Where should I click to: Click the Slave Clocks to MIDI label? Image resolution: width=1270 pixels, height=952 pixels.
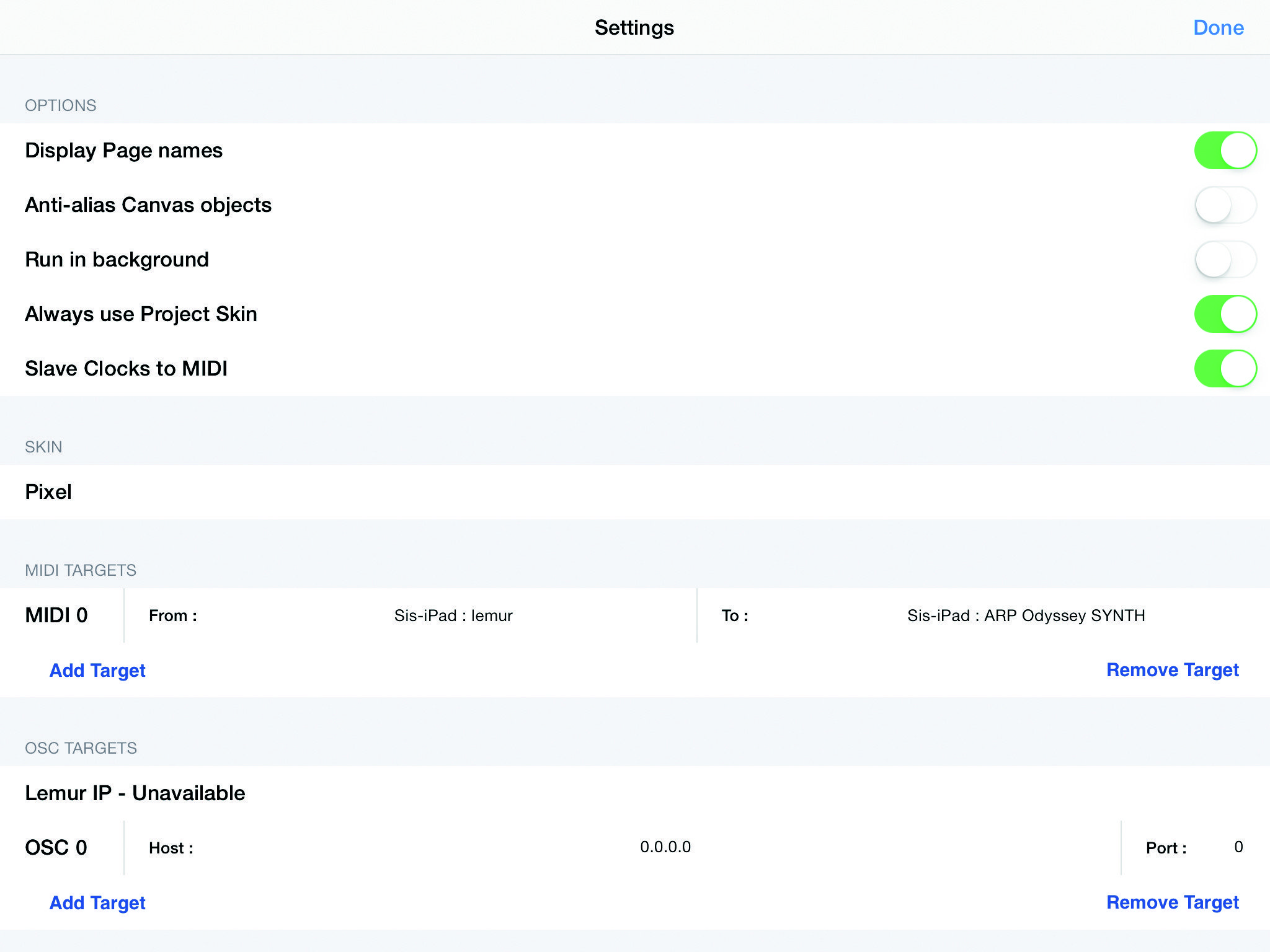pos(127,369)
